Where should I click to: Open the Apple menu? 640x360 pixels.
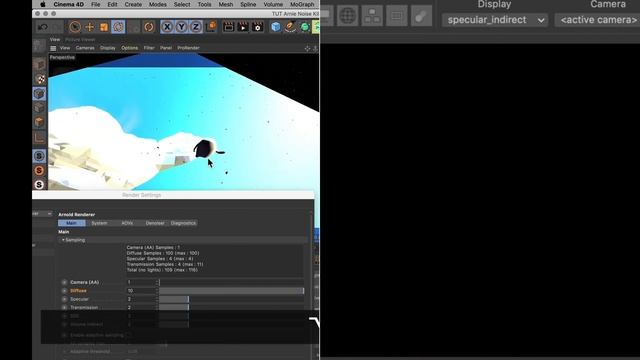point(42,4)
